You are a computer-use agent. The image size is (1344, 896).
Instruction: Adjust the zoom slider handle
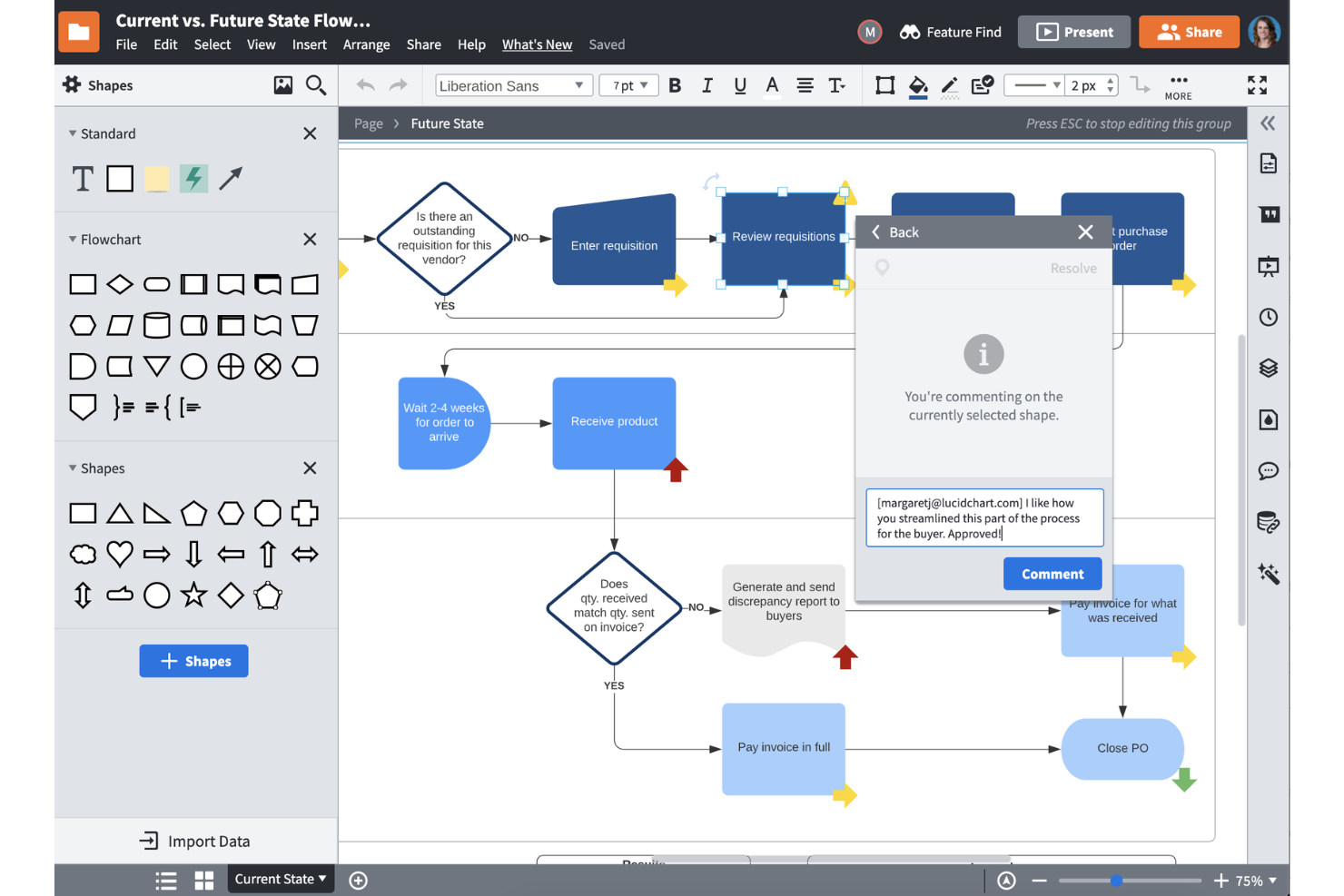1116,881
